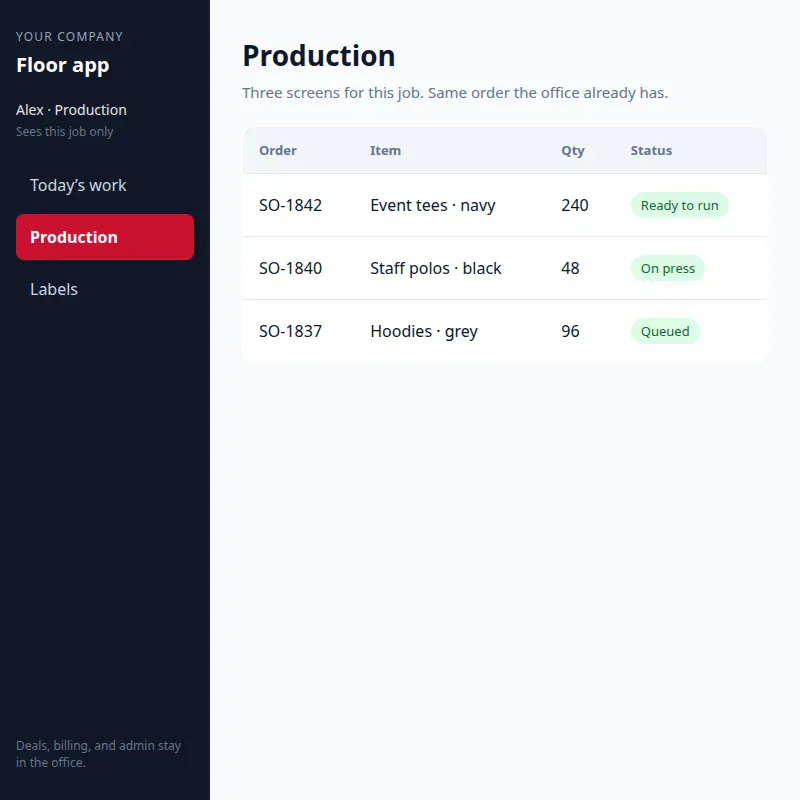Click the Alex · Production user label

[71, 110]
